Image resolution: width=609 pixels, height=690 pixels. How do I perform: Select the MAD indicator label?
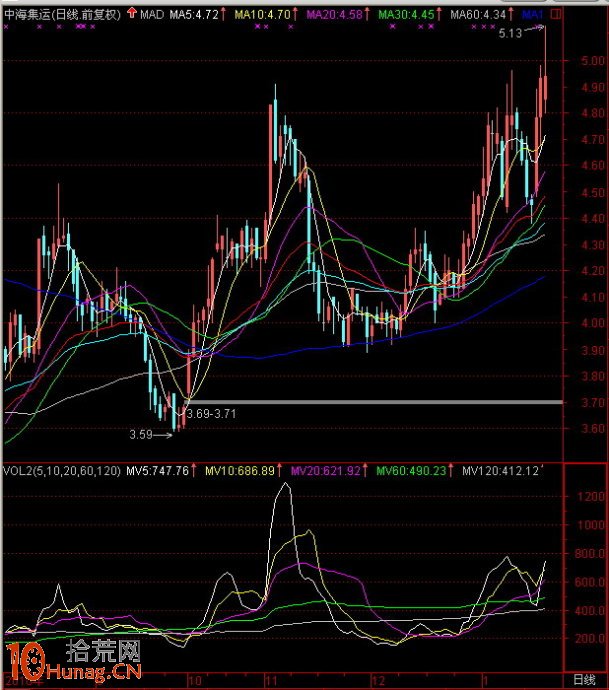pyautogui.click(x=152, y=15)
